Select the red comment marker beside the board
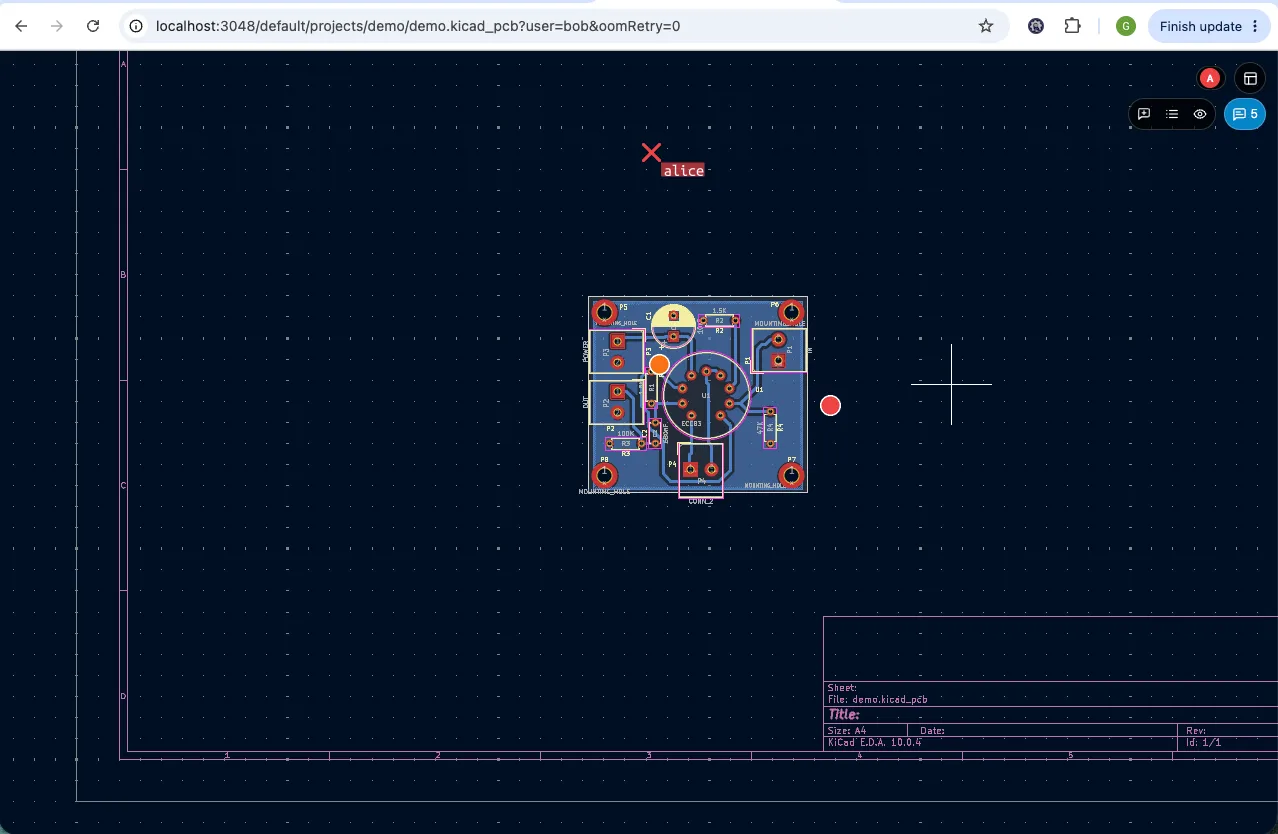This screenshot has width=1278, height=834. click(830, 405)
